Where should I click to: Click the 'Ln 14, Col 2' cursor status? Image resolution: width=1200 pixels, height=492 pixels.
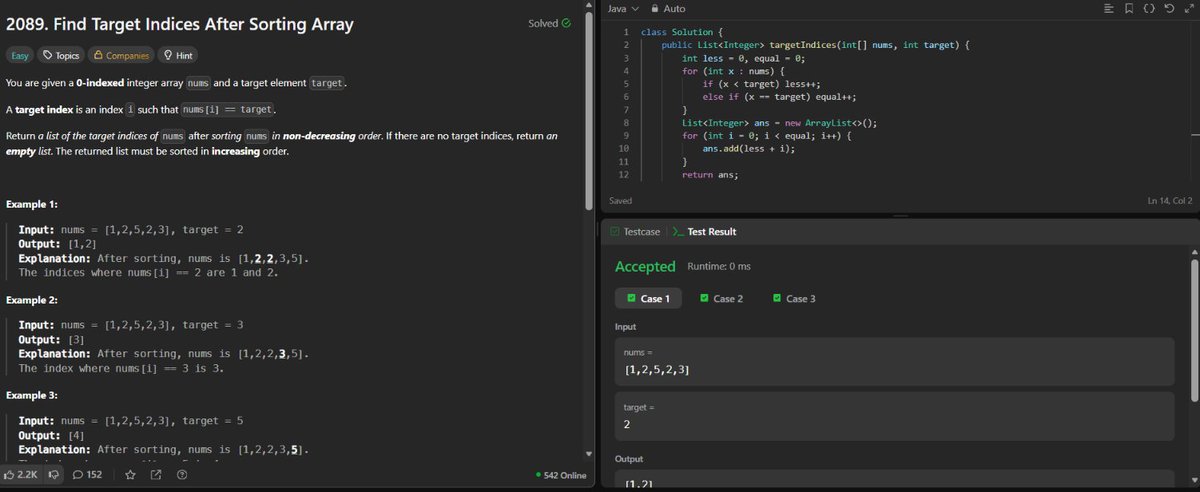[x=1171, y=201]
